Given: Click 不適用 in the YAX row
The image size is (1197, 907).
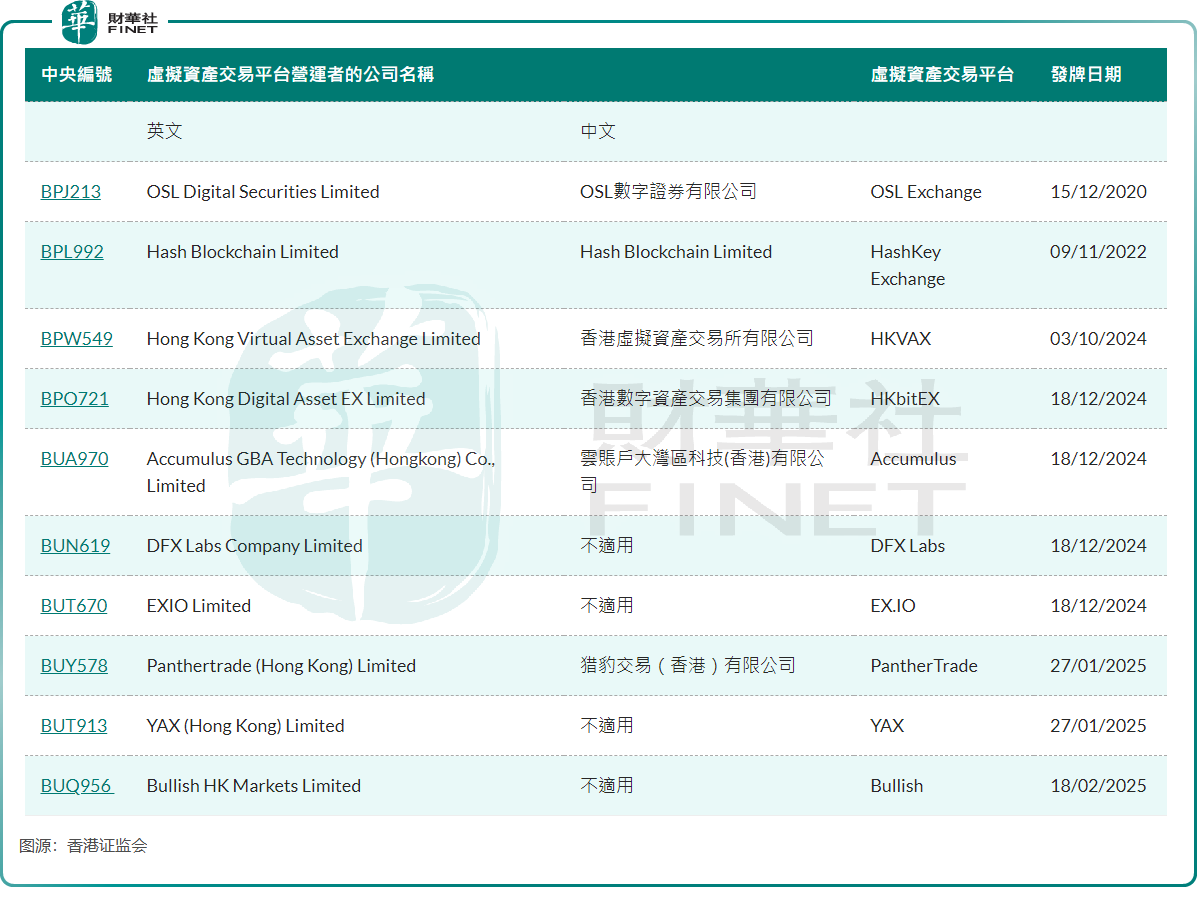Looking at the screenshot, I should pyautogui.click(x=607, y=725).
